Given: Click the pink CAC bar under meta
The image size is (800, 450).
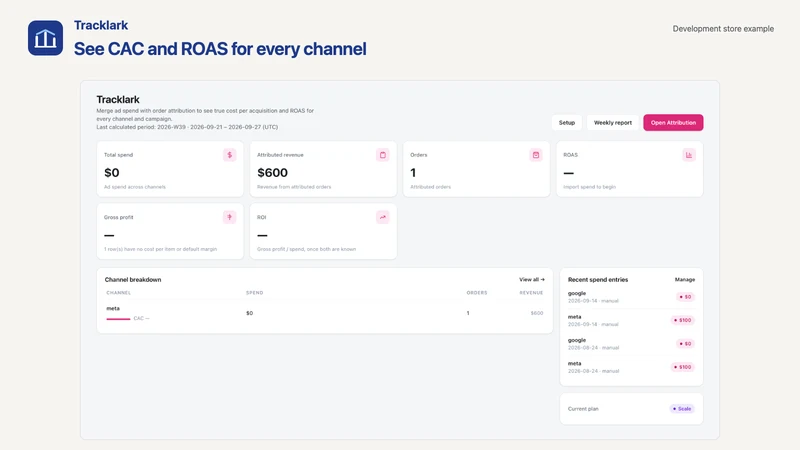Looking at the screenshot, I should pos(118,319).
